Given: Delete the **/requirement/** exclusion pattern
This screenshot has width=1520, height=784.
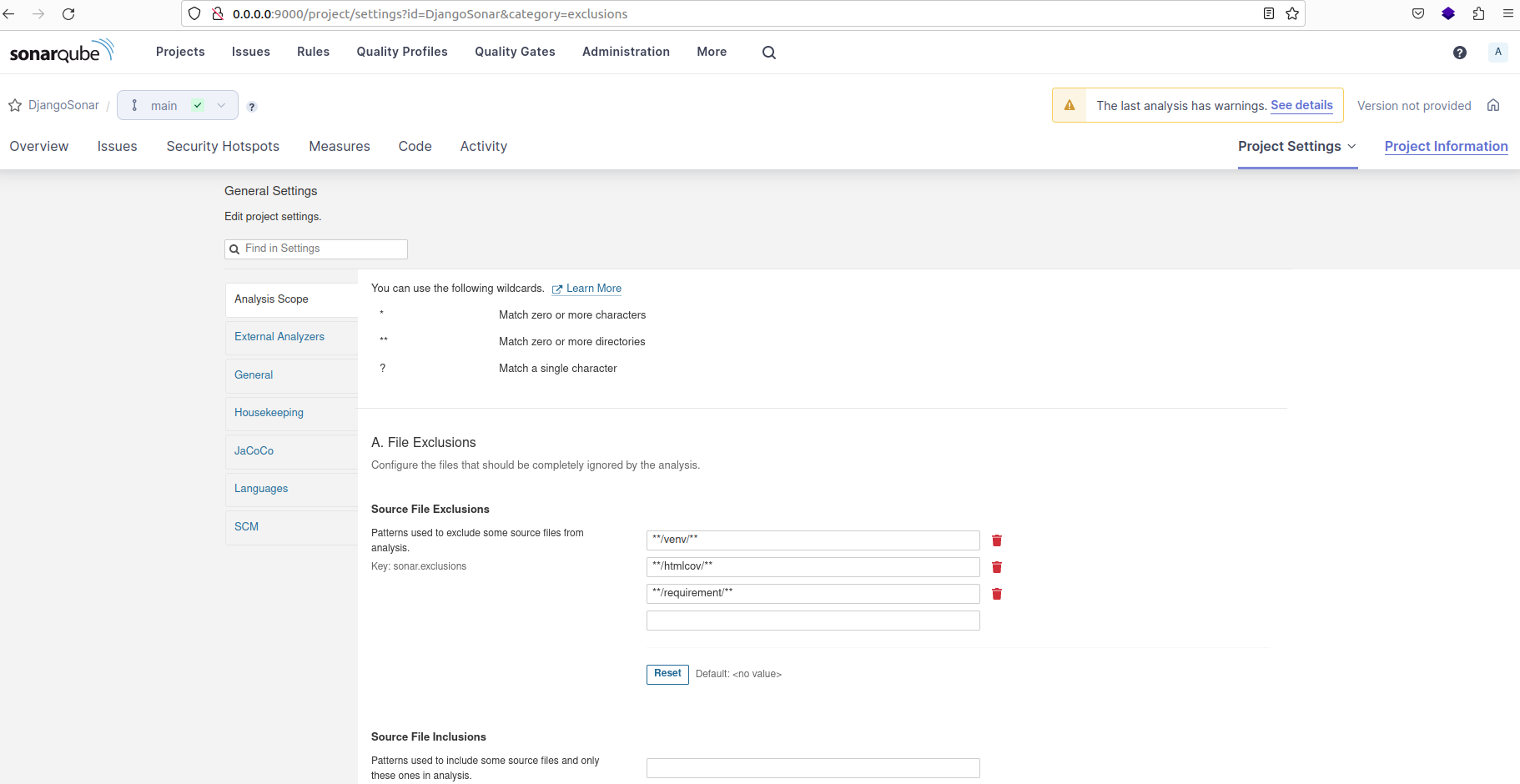Looking at the screenshot, I should (x=997, y=594).
